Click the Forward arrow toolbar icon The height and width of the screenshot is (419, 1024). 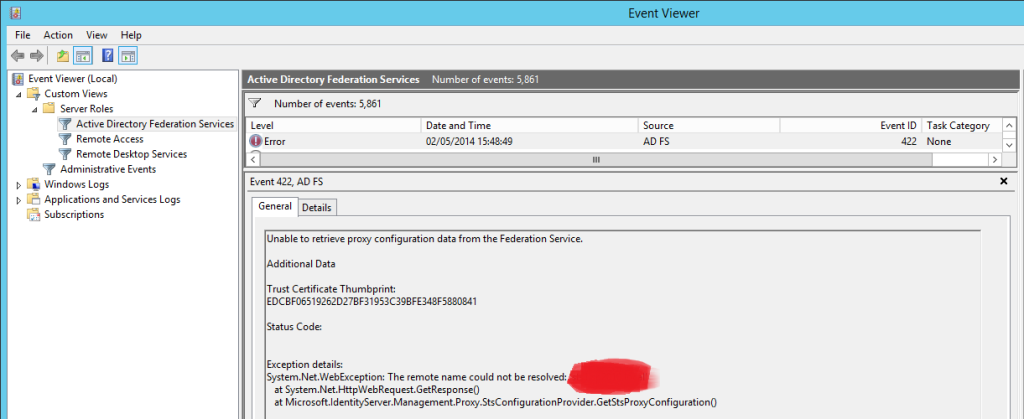[37, 55]
